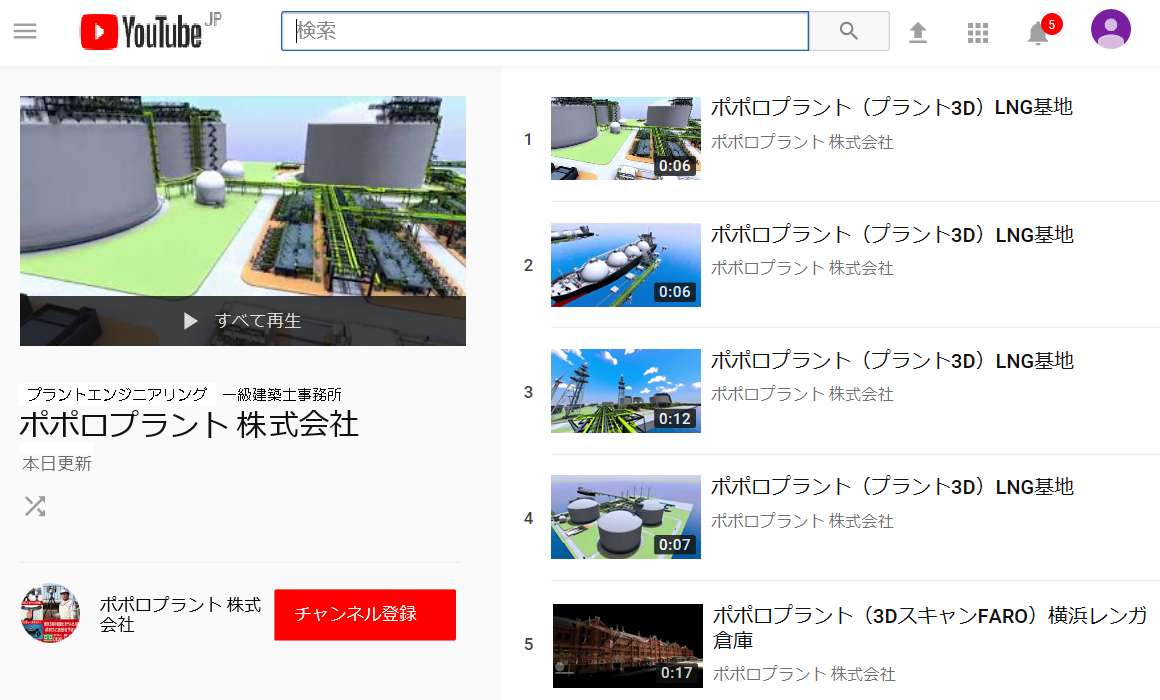Image resolution: width=1160 pixels, height=700 pixels.
Task: Open title of playlist video 1
Action: pos(891,107)
